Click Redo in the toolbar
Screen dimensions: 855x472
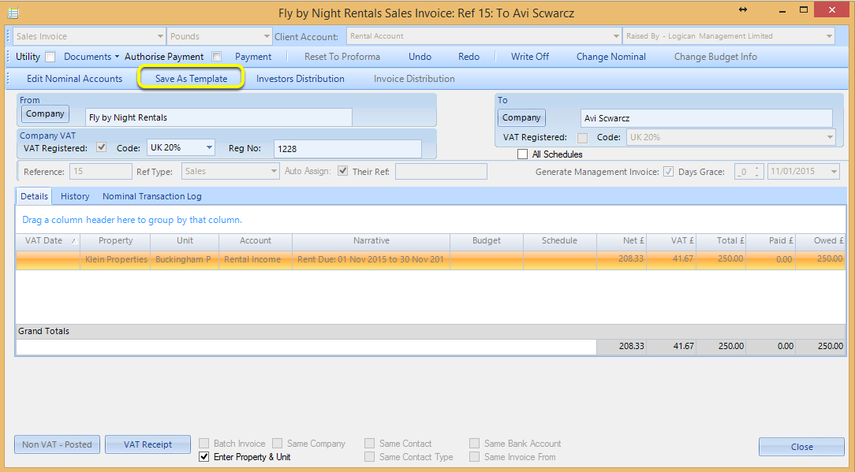coord(468,57)
